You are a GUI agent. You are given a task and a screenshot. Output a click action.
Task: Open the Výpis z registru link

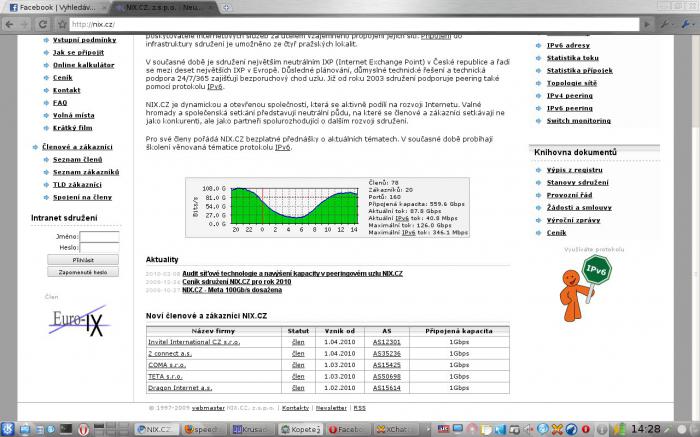575,170
